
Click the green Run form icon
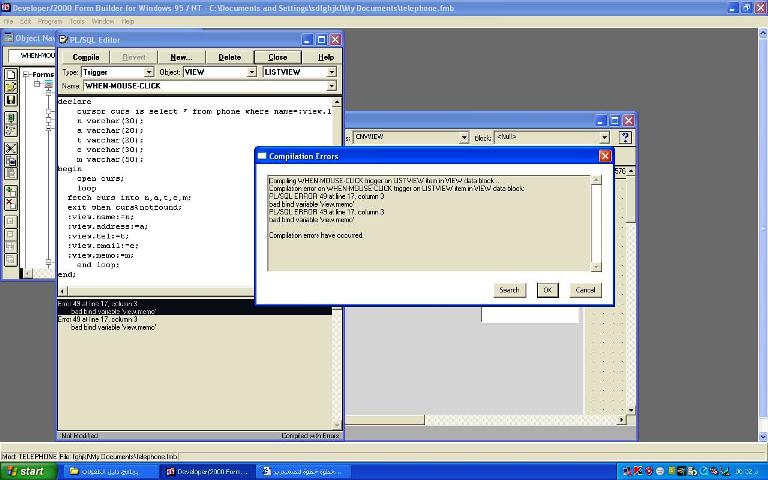(x=11, y=118)
